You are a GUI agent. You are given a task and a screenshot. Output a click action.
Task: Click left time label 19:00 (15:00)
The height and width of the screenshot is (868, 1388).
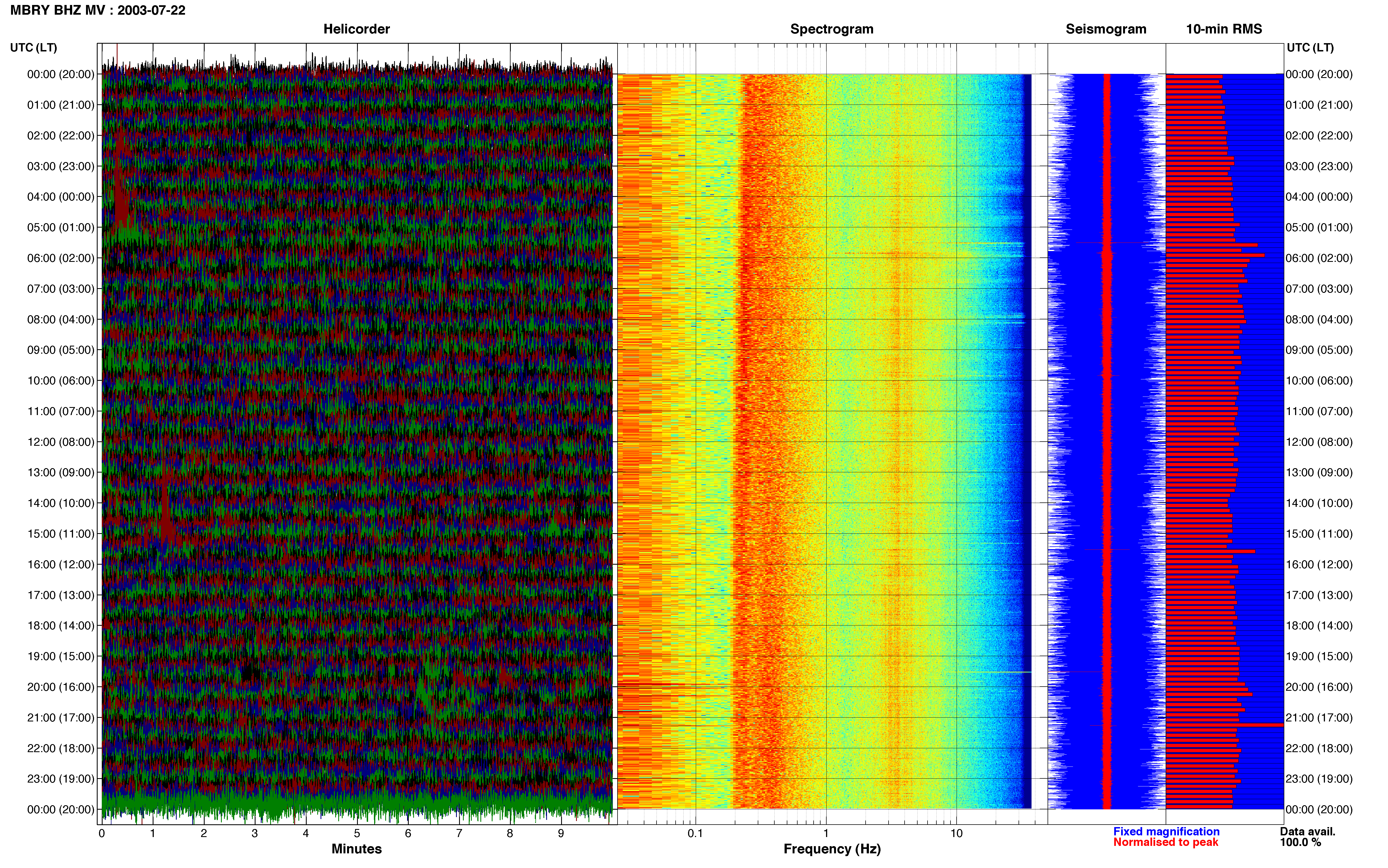pyautogui.click(x=61, y=656)
